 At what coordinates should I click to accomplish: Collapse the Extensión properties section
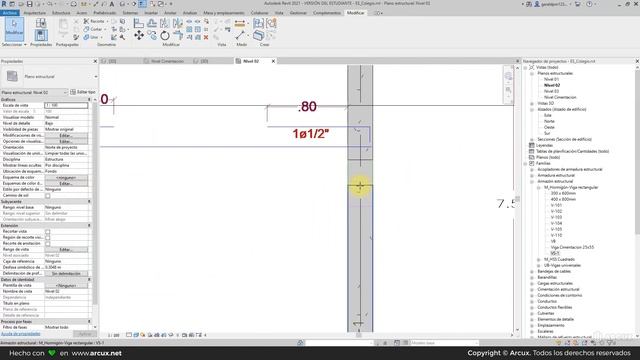89,225
